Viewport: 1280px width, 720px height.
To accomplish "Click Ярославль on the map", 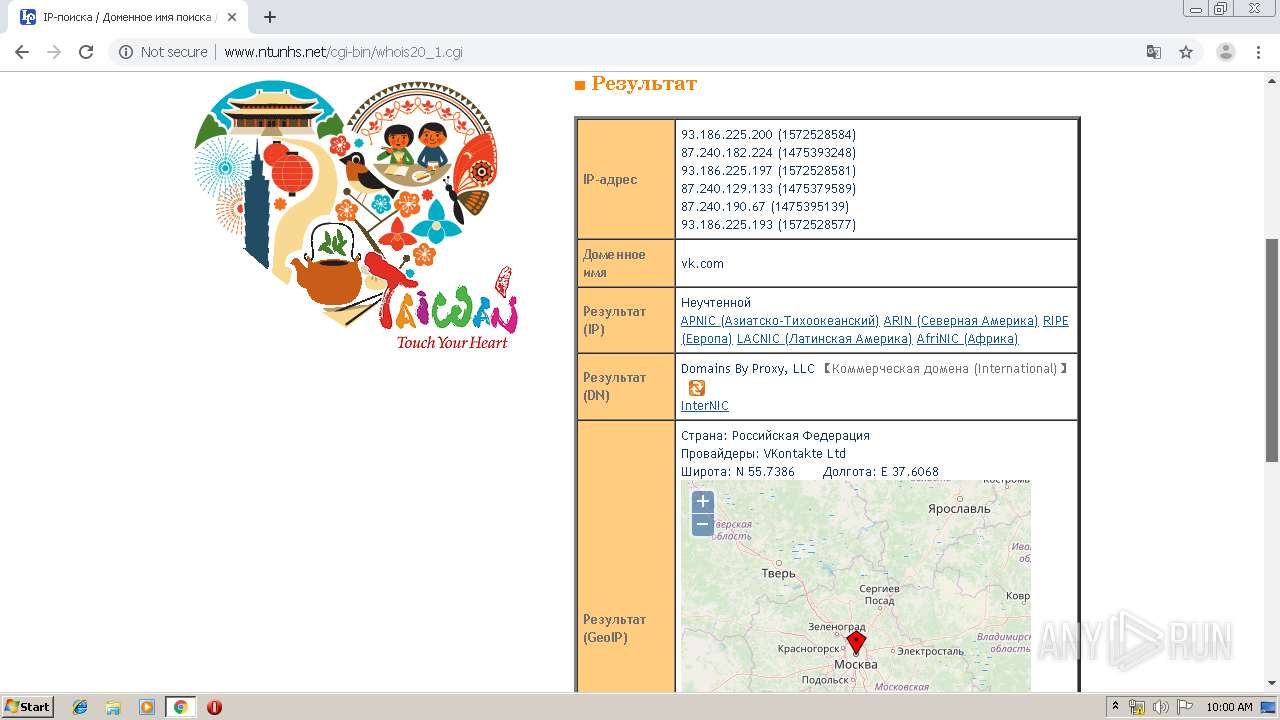I will click(x=959, y=508).
